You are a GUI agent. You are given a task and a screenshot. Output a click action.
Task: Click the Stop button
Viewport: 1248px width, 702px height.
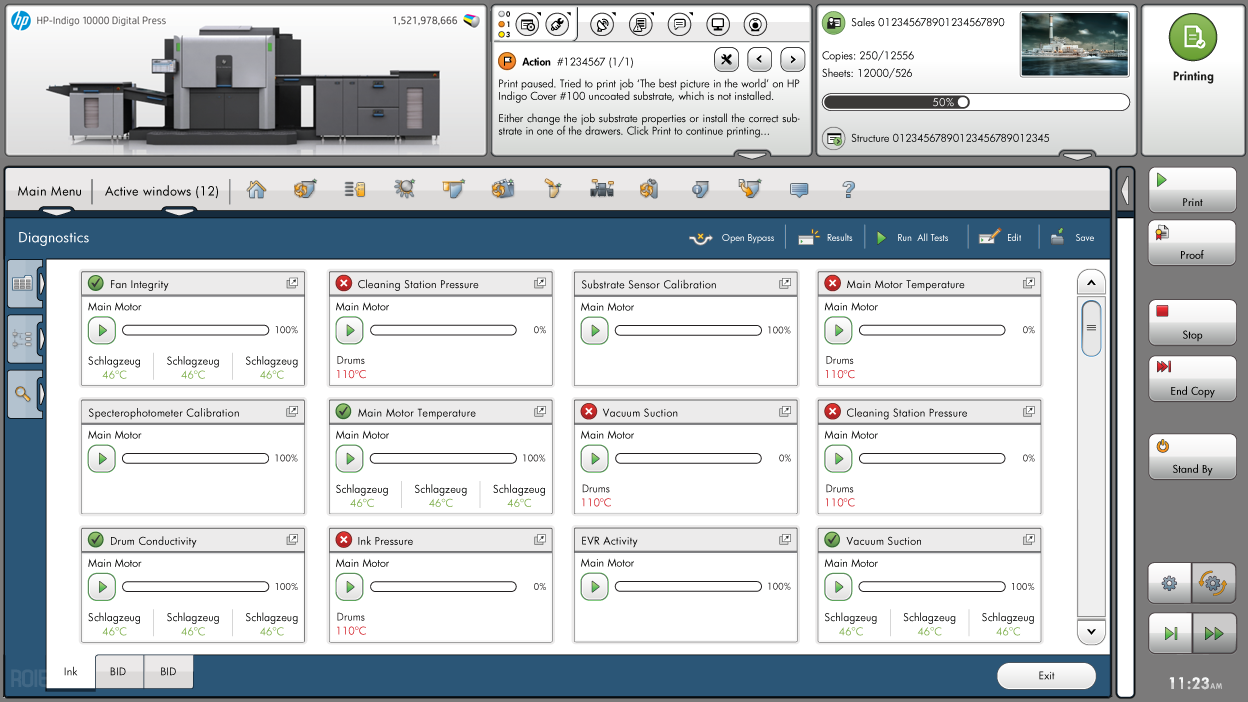coord(1192,323)
